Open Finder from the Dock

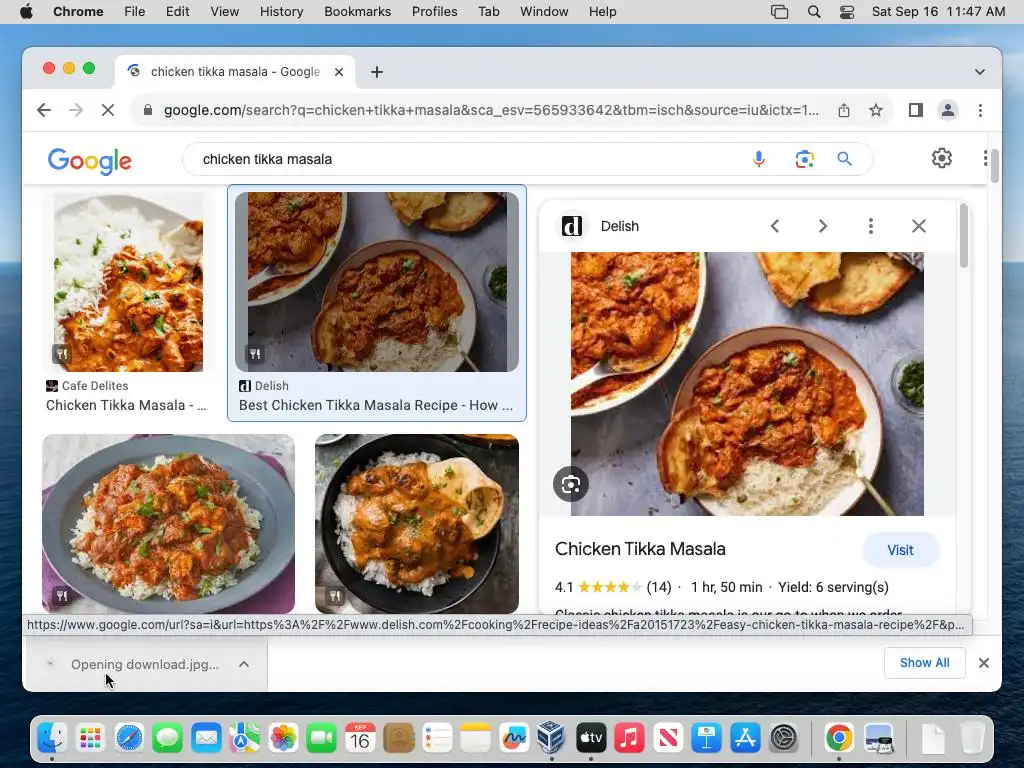click(52, 738)
